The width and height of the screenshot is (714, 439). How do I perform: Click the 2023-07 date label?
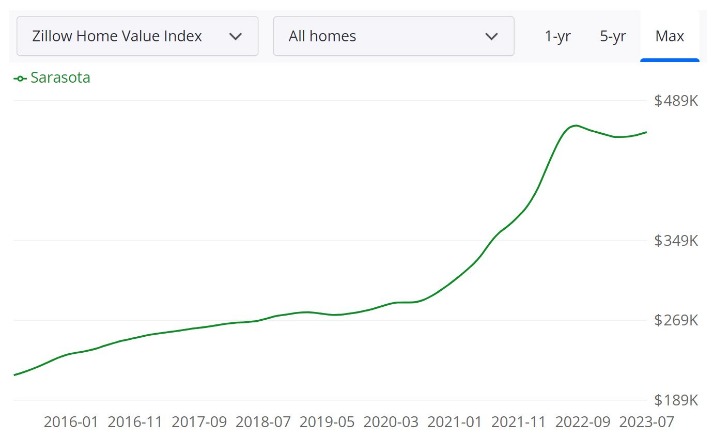[647, 422]
